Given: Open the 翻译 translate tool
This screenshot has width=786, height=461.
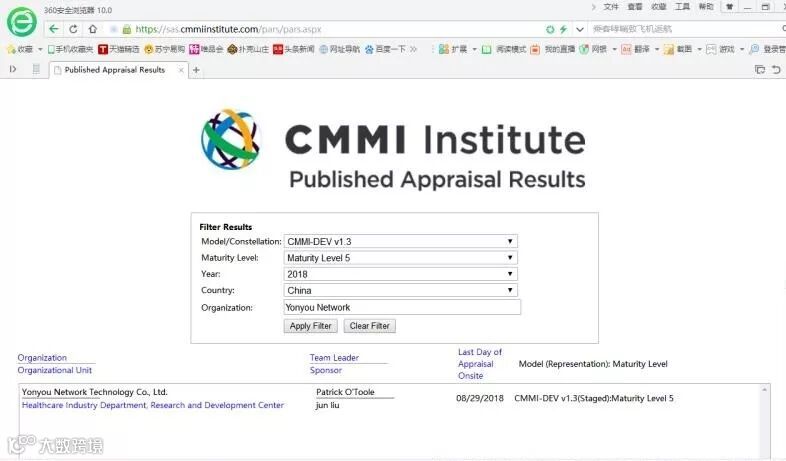Looking at the screenshot, I should tap(636, 49).
